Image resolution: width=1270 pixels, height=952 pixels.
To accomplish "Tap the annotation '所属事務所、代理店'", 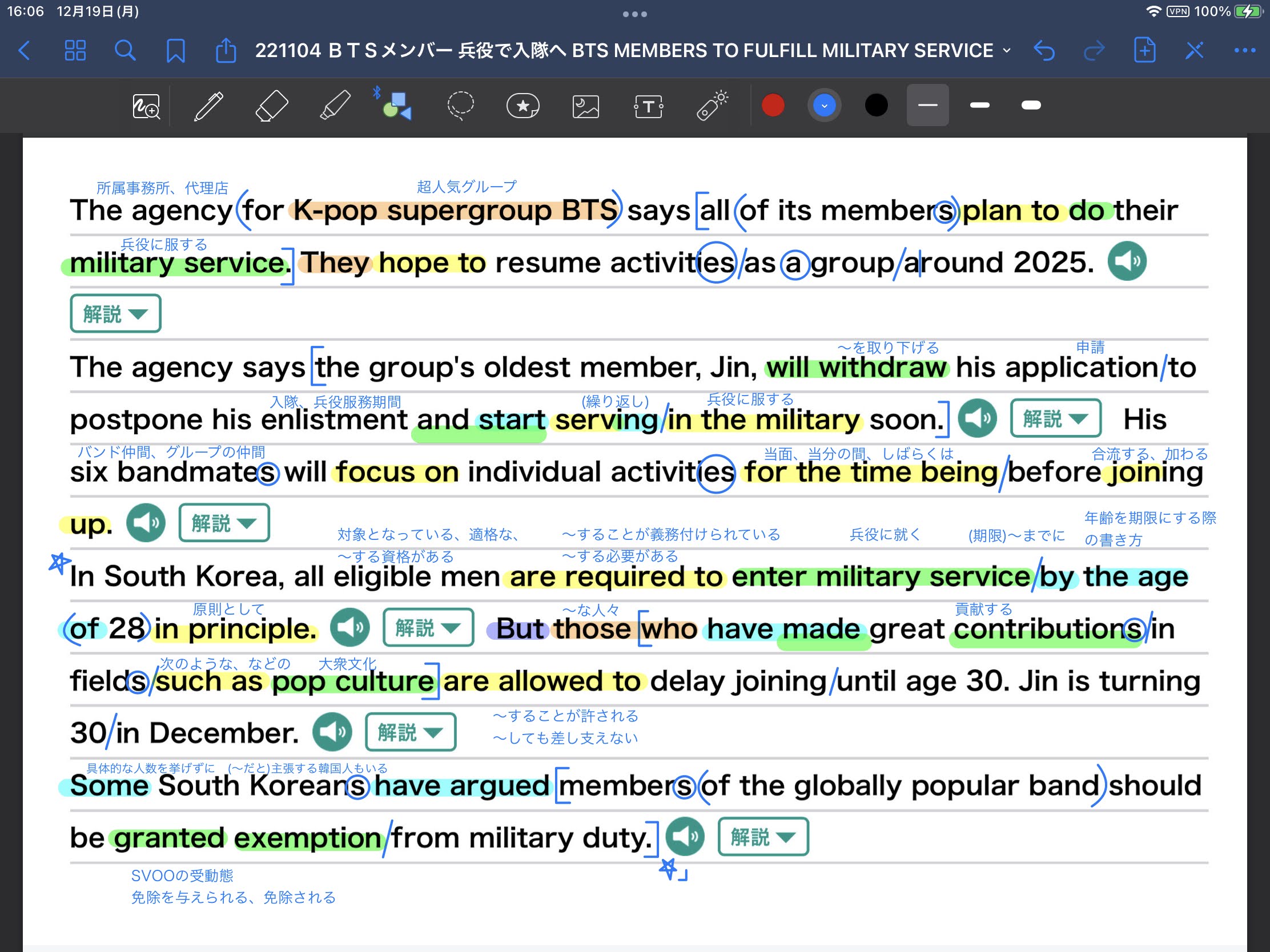I will coord(163,188).
